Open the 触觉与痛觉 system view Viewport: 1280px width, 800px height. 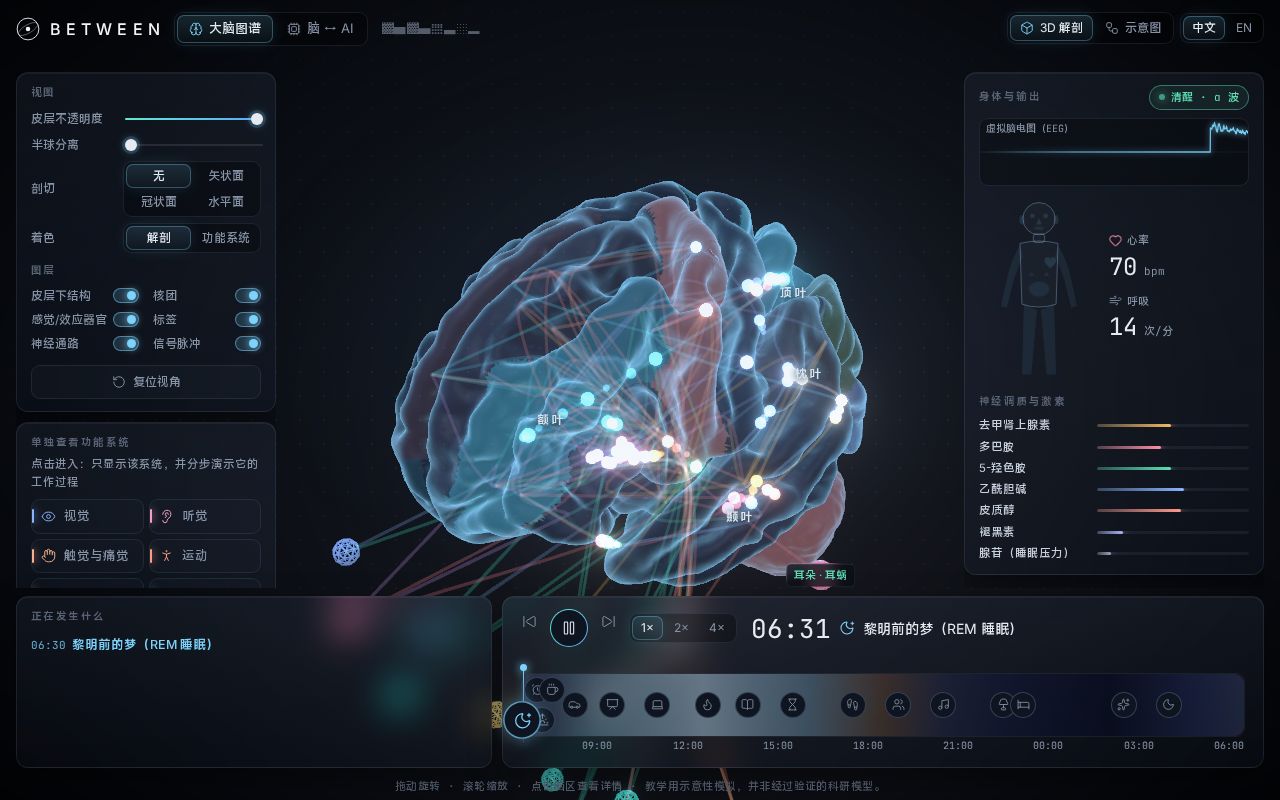click(x=88, y=556)
